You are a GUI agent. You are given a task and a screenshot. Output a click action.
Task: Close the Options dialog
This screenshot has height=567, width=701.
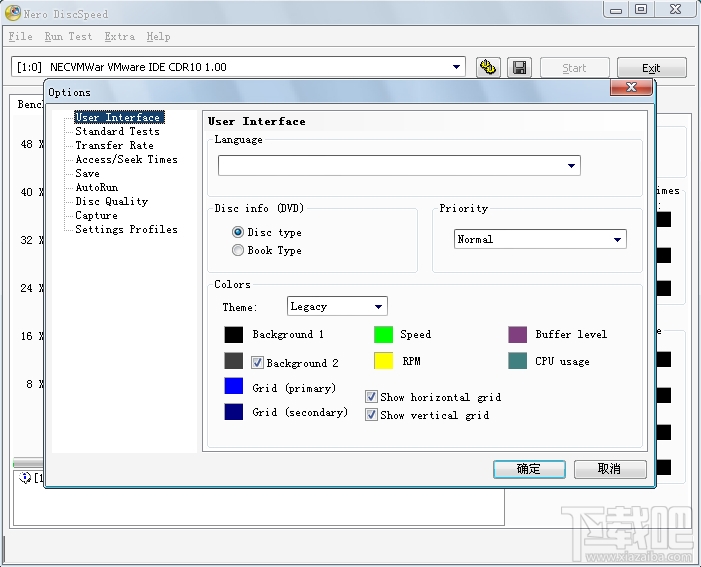coord(631,87)
